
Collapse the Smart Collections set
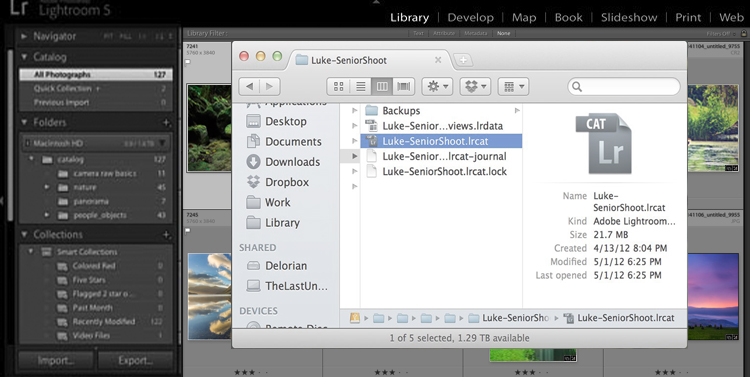[31, 252]
